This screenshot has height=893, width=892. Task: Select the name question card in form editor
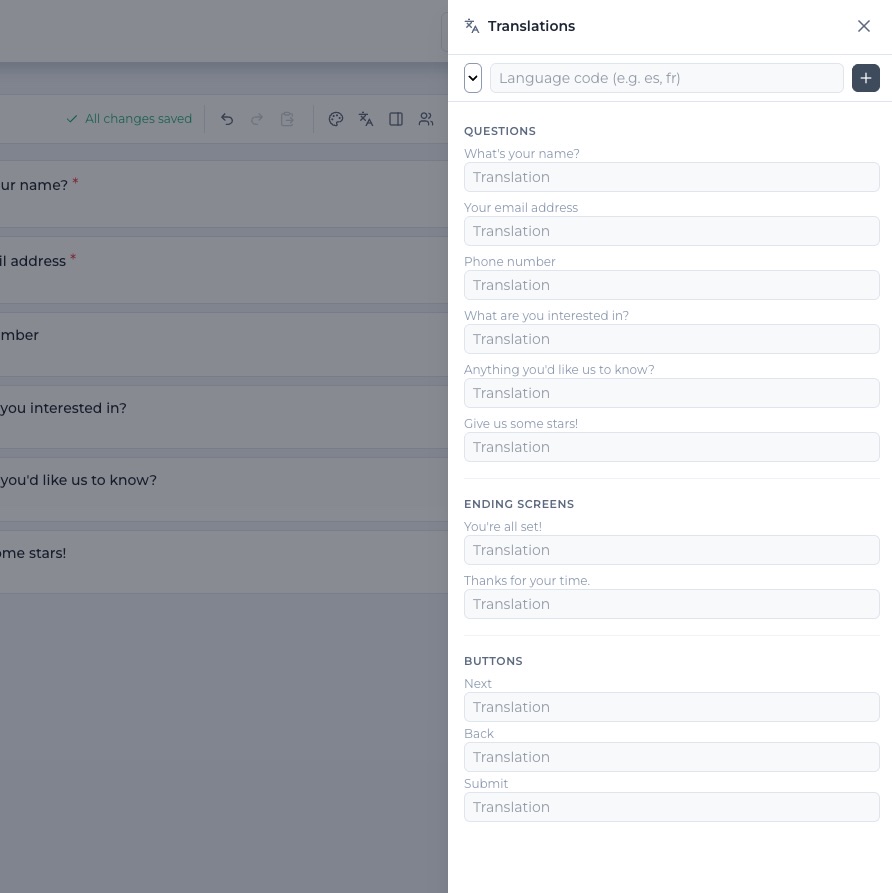click(x=224, y=194)
